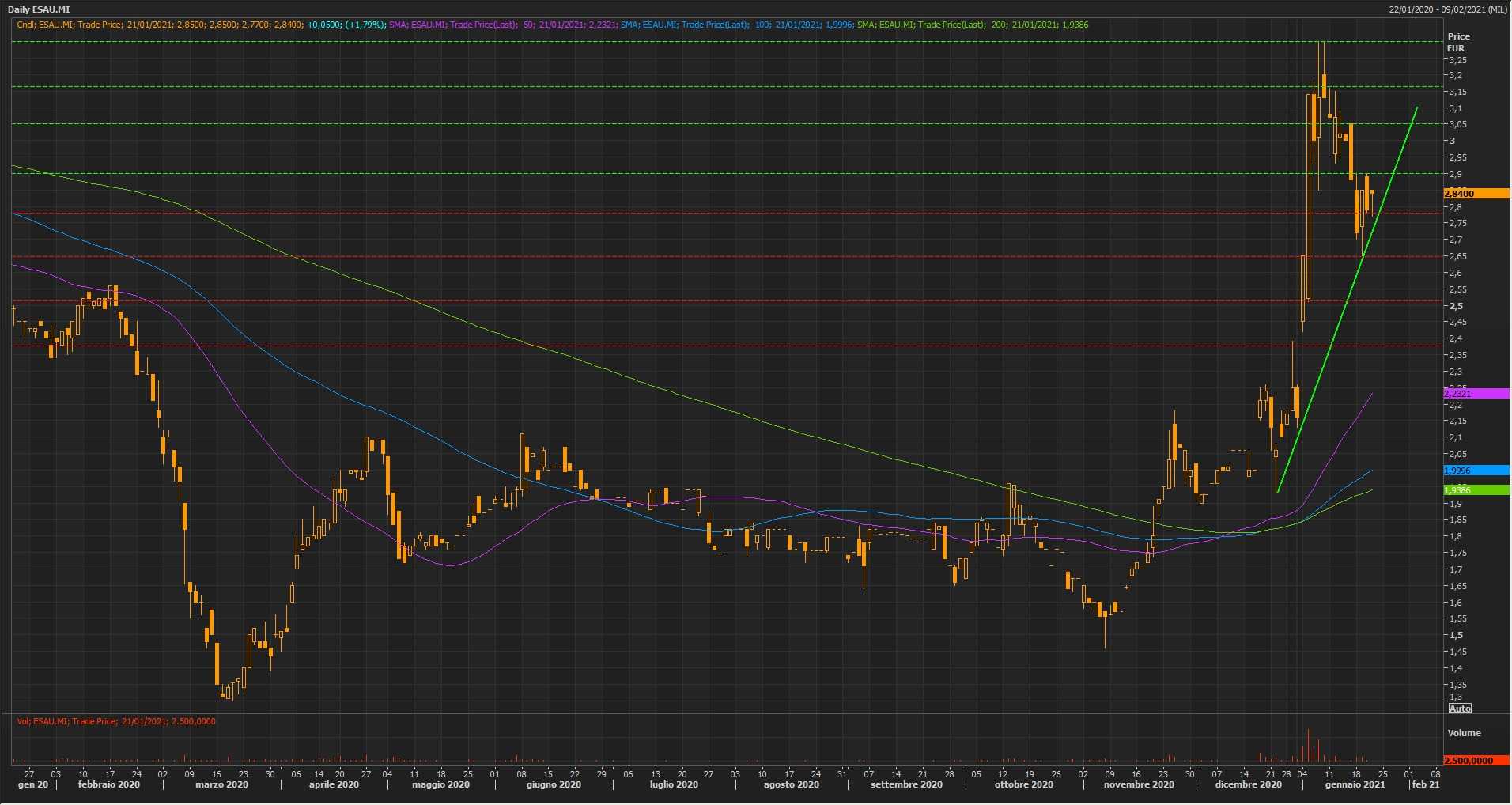Click the red 2.500,0000 volume tag

click(1476, 761)
